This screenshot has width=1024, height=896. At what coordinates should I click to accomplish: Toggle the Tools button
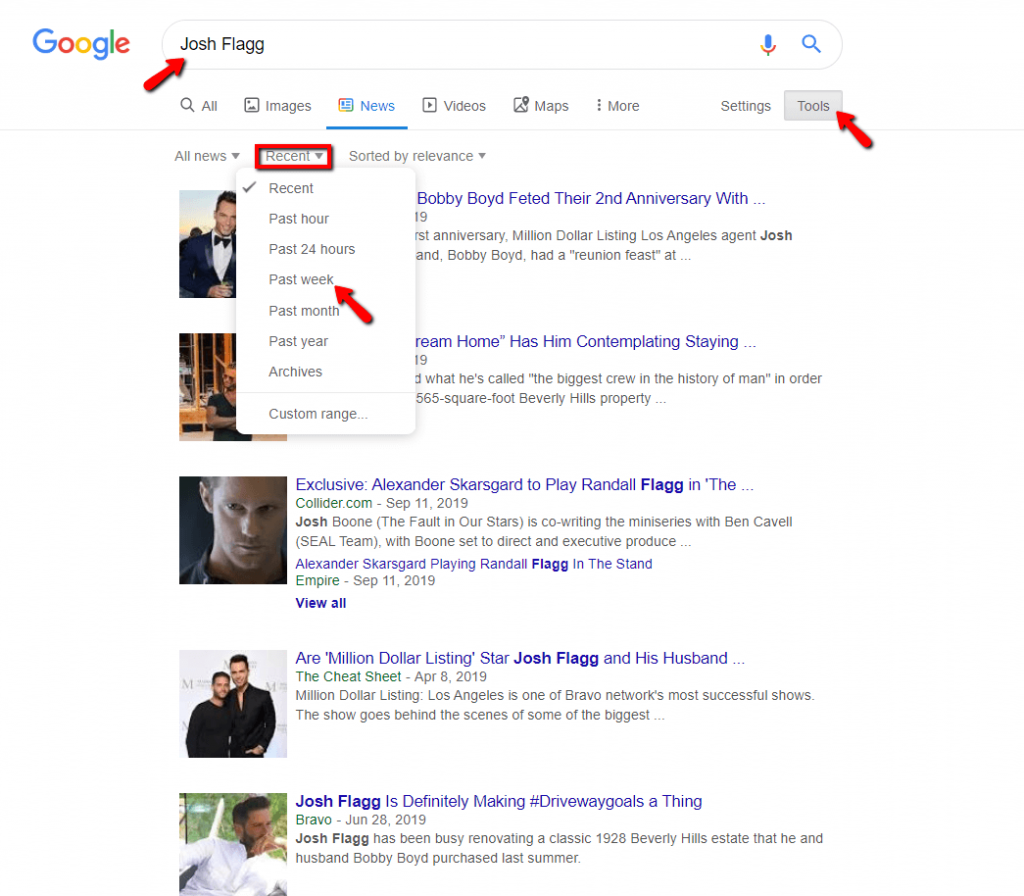pyautogui.click(x=813, y=106)
